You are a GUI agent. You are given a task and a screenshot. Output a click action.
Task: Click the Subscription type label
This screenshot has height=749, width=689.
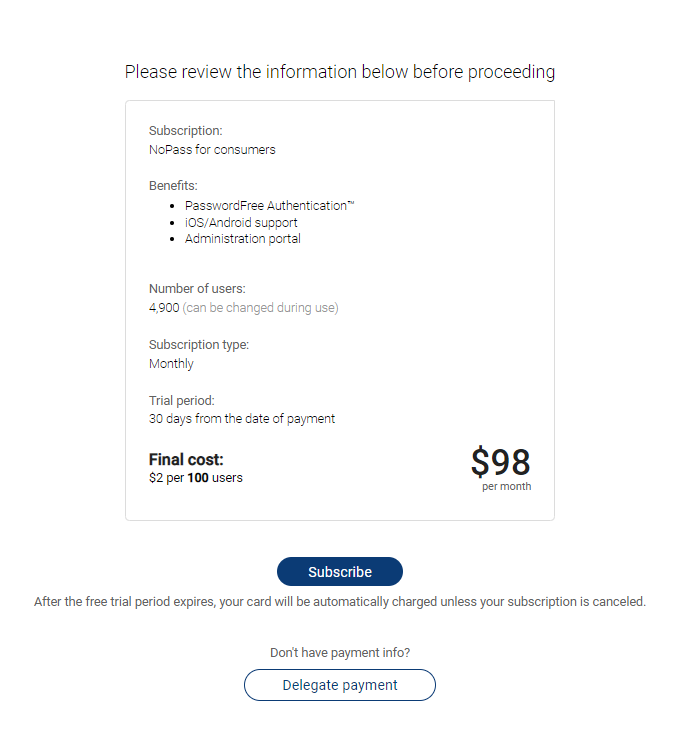(199, 345)
